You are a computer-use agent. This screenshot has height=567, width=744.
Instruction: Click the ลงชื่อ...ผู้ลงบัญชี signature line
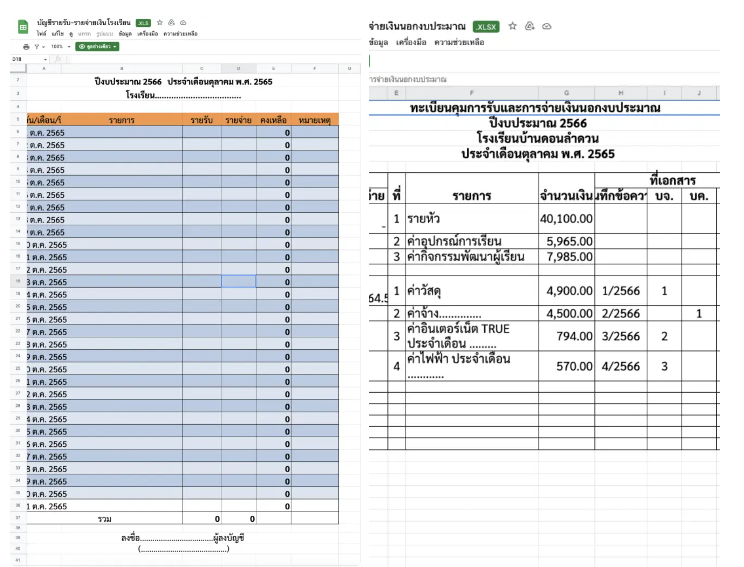pos(183,538)
